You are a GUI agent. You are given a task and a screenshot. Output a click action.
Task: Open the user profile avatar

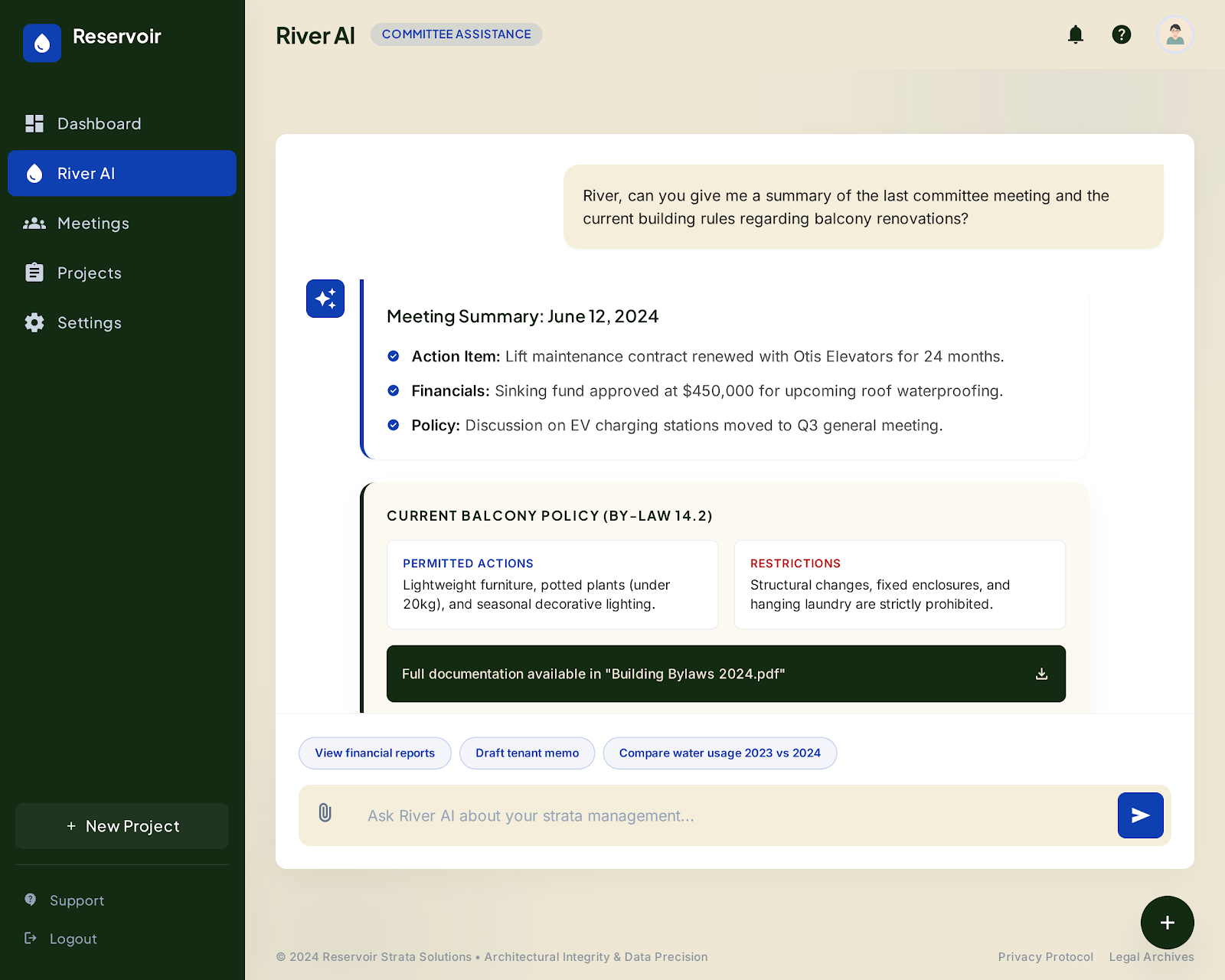1175,34
